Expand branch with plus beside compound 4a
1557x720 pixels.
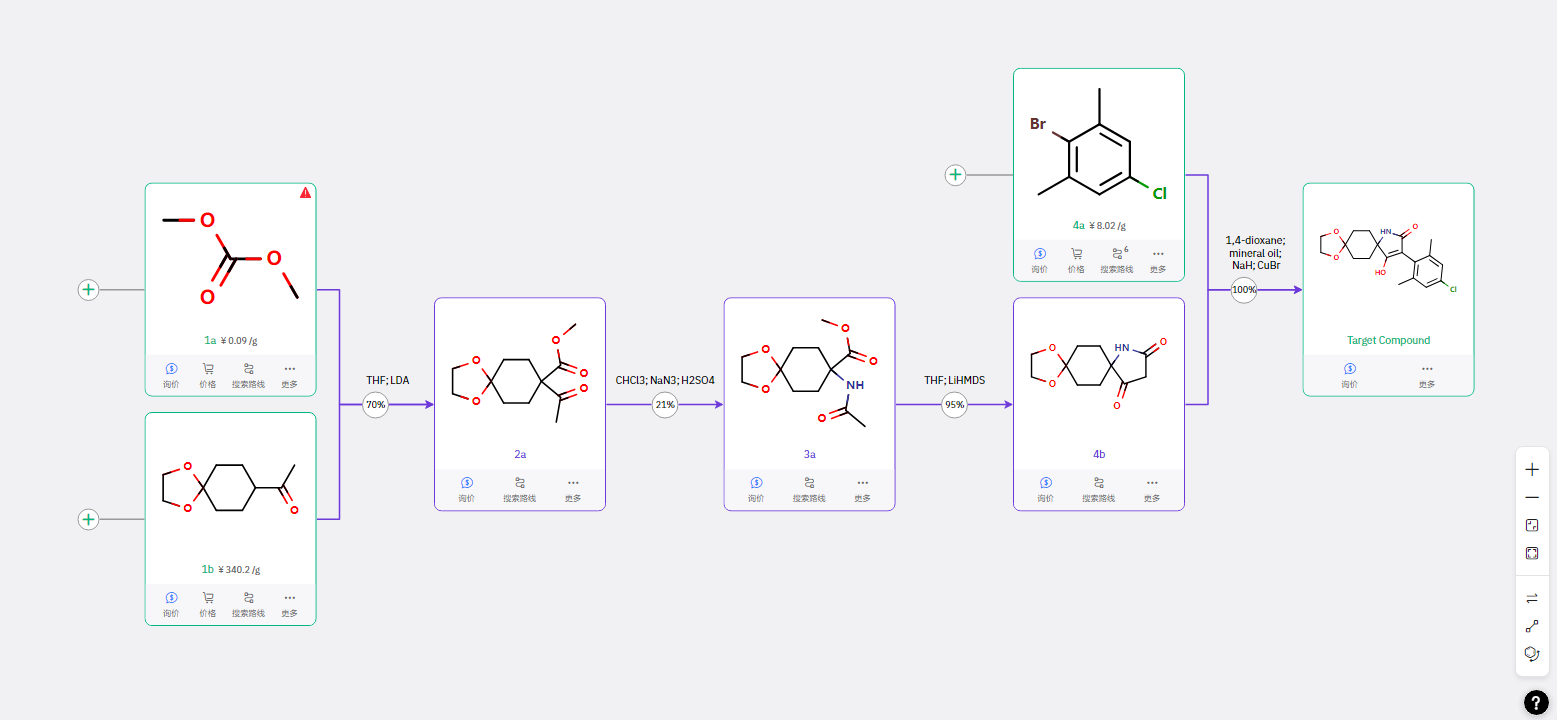[x=956, y=176]
